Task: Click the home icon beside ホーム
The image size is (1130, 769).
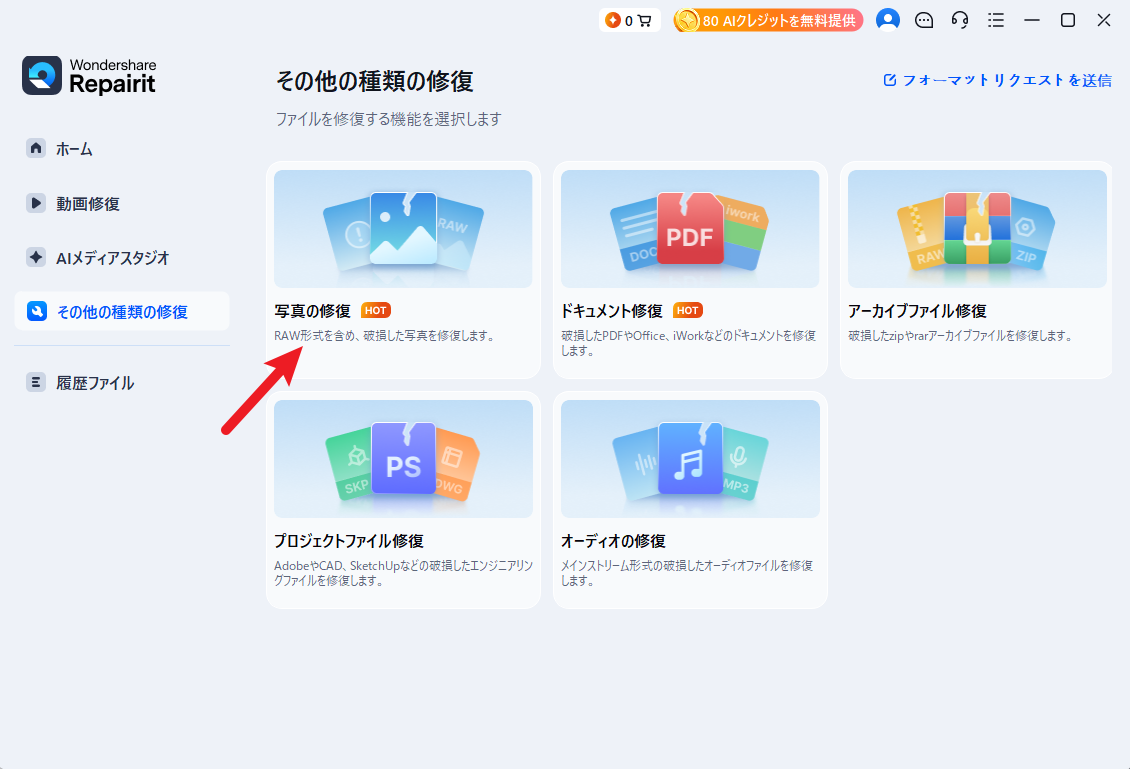Action: tap(36, 148)
